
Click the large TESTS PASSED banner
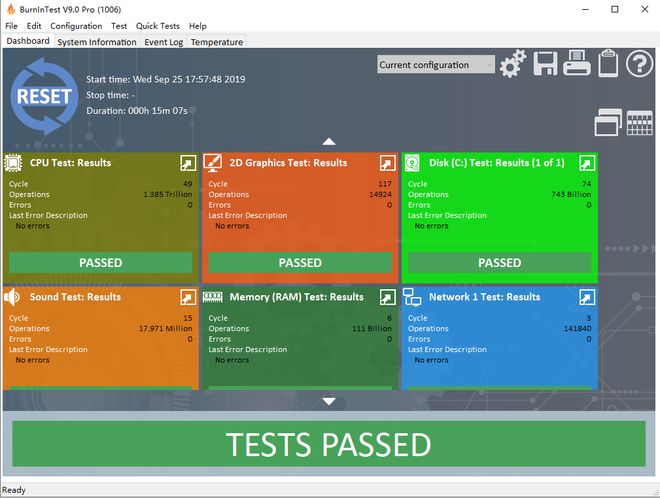click(329, 444)
